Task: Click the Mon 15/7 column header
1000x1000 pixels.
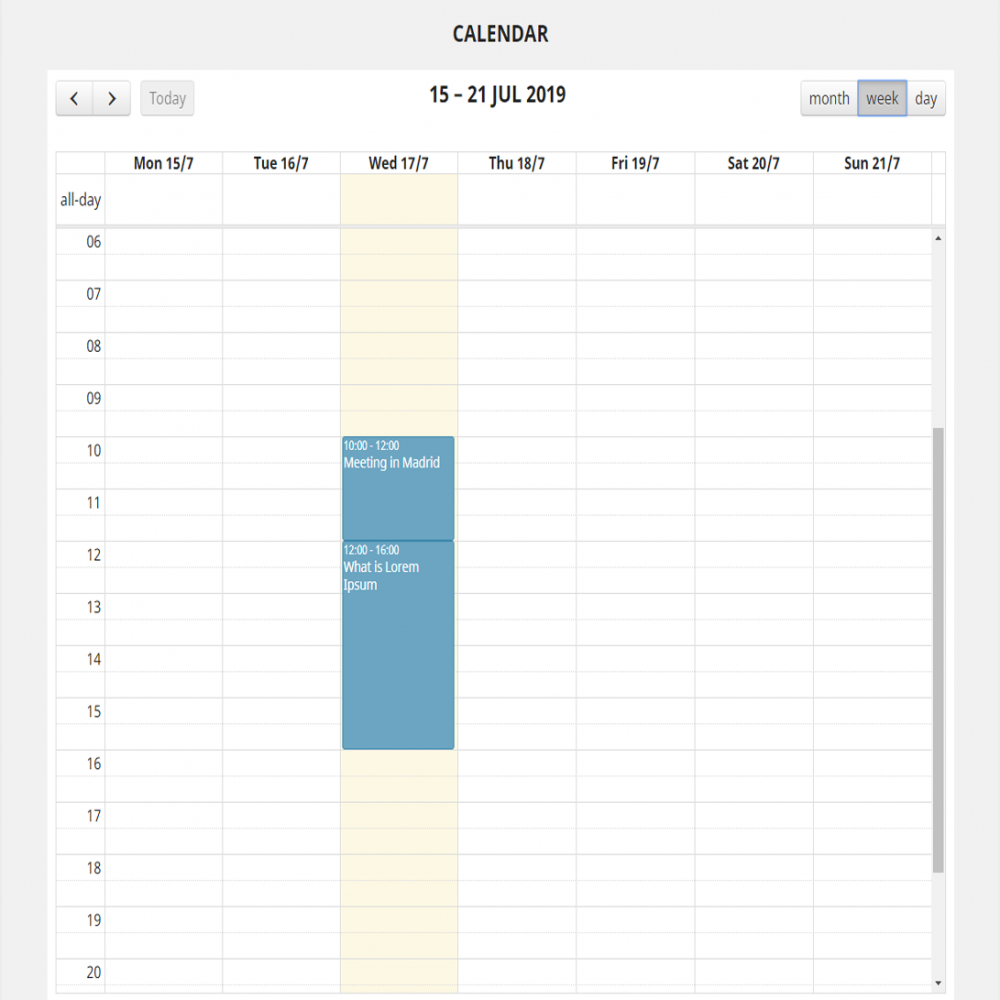Action: (x=163, y=164)
